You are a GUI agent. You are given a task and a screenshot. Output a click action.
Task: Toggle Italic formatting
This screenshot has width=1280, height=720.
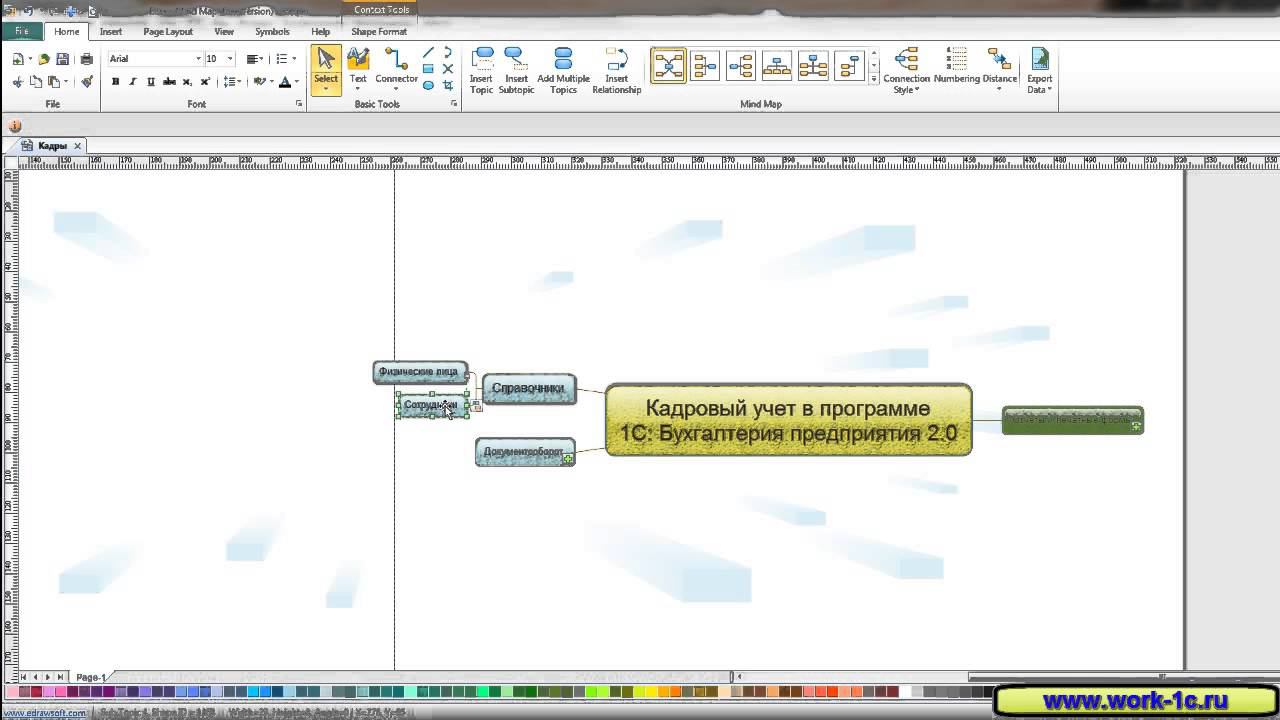tap(133, 82)
